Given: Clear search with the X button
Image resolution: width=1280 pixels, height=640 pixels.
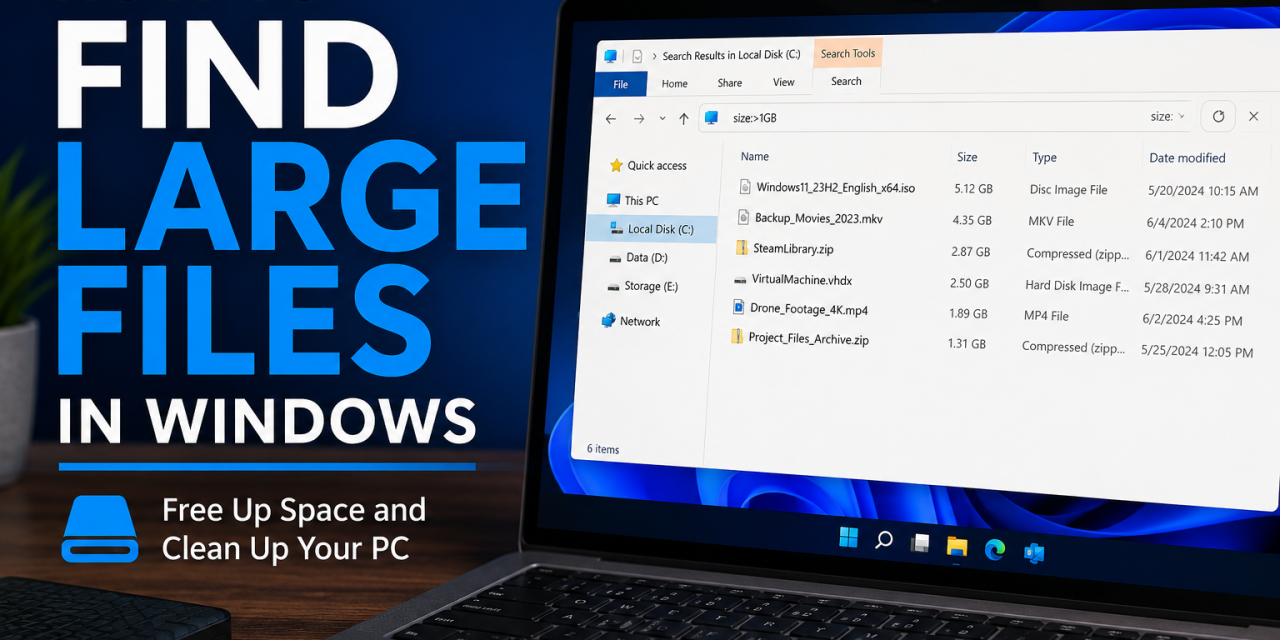Looking at the screenshot, I should (x=1253, y=116).
